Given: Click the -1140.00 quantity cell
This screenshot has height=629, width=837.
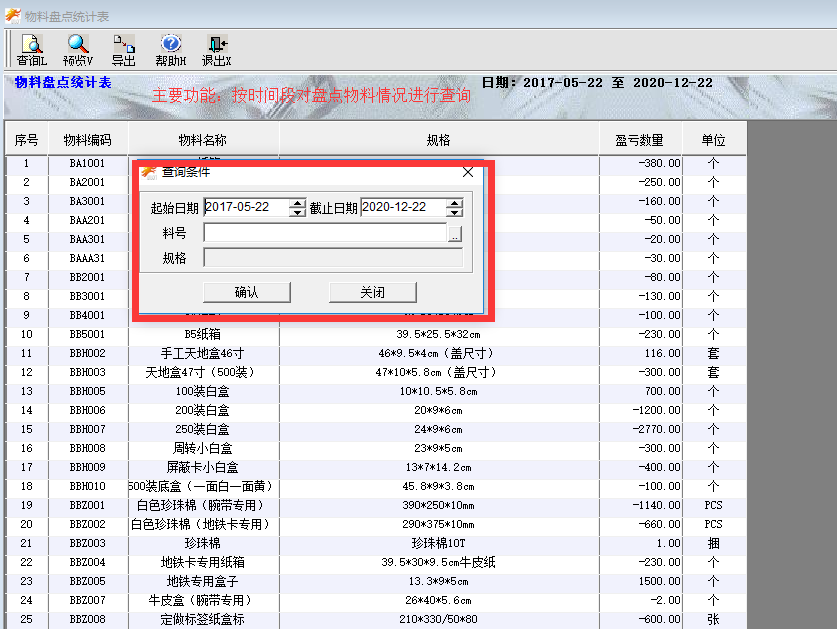Looking at the screenshot, I should click(641, 506).
